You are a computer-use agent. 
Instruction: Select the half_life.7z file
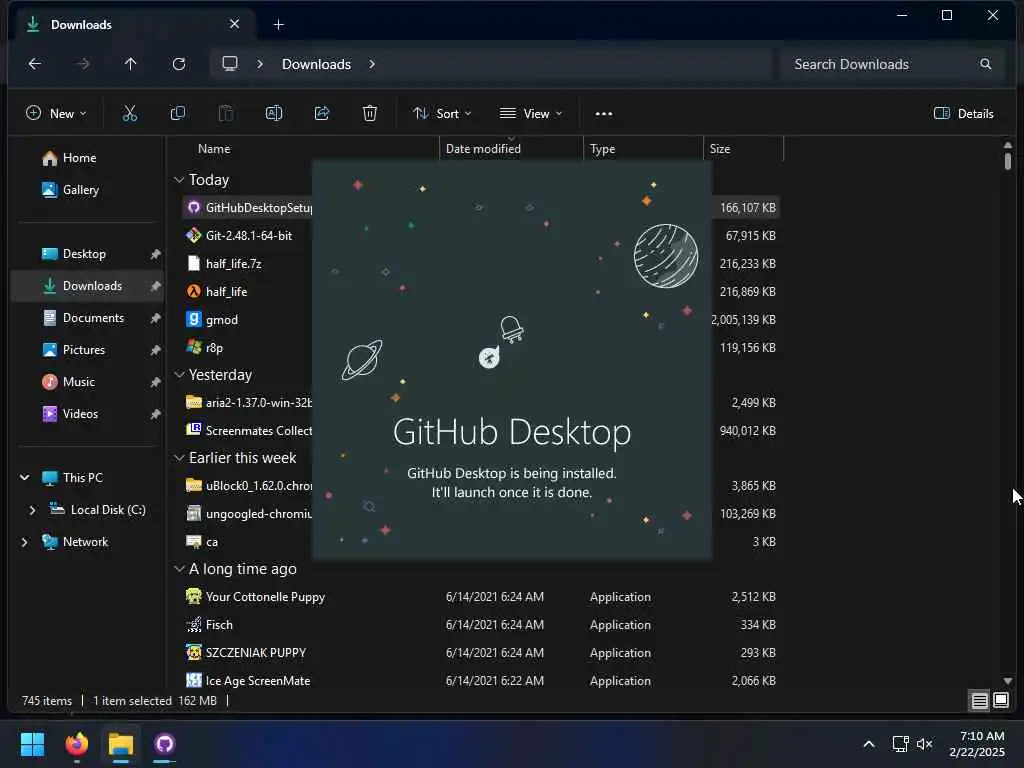point(233,264)
